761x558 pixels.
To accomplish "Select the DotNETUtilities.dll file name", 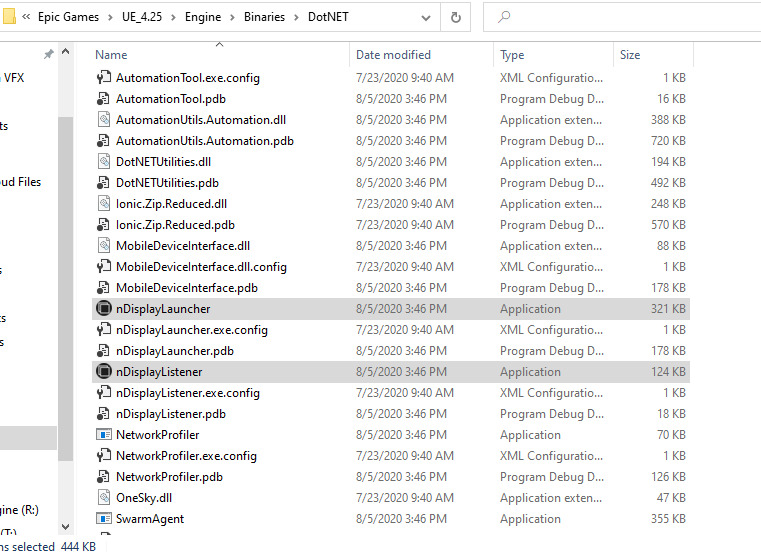I will 164,162.
